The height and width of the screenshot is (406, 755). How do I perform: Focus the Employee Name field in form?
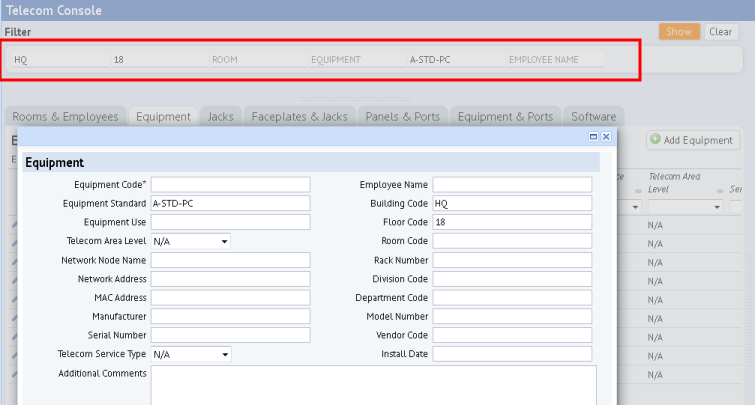coord(512,185)
